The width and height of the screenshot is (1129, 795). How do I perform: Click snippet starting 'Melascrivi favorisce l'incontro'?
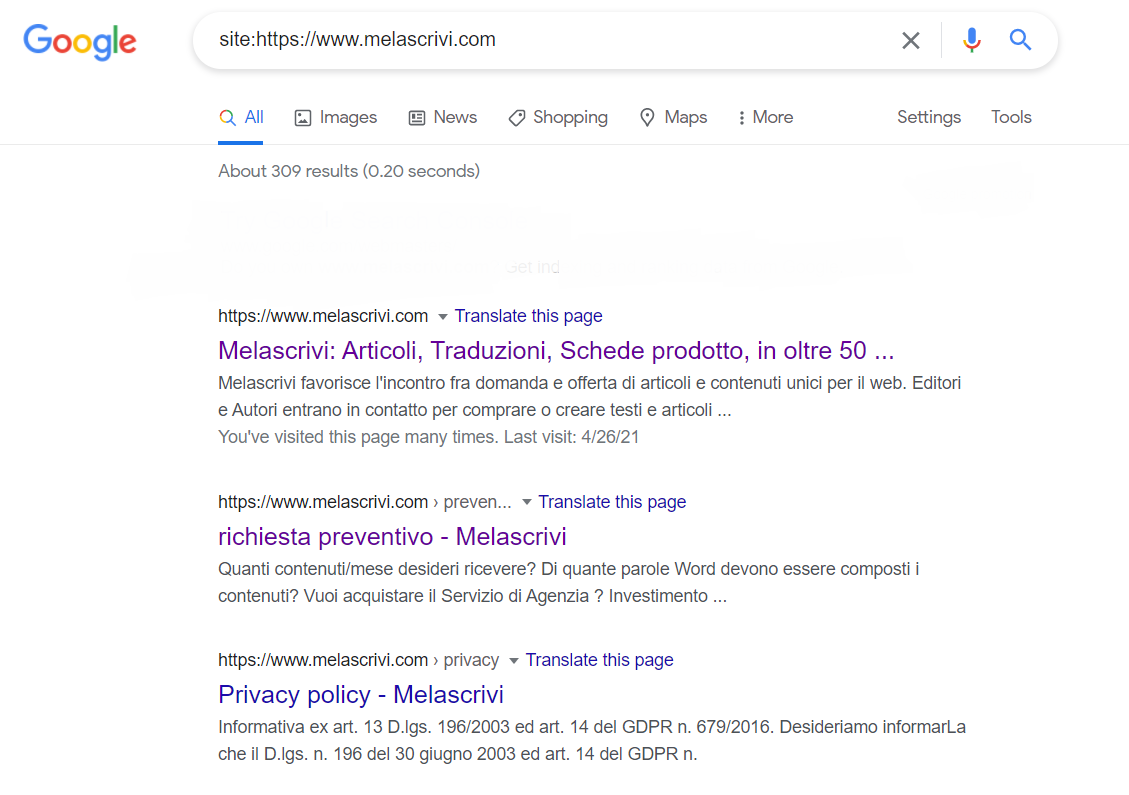[590, 396]
